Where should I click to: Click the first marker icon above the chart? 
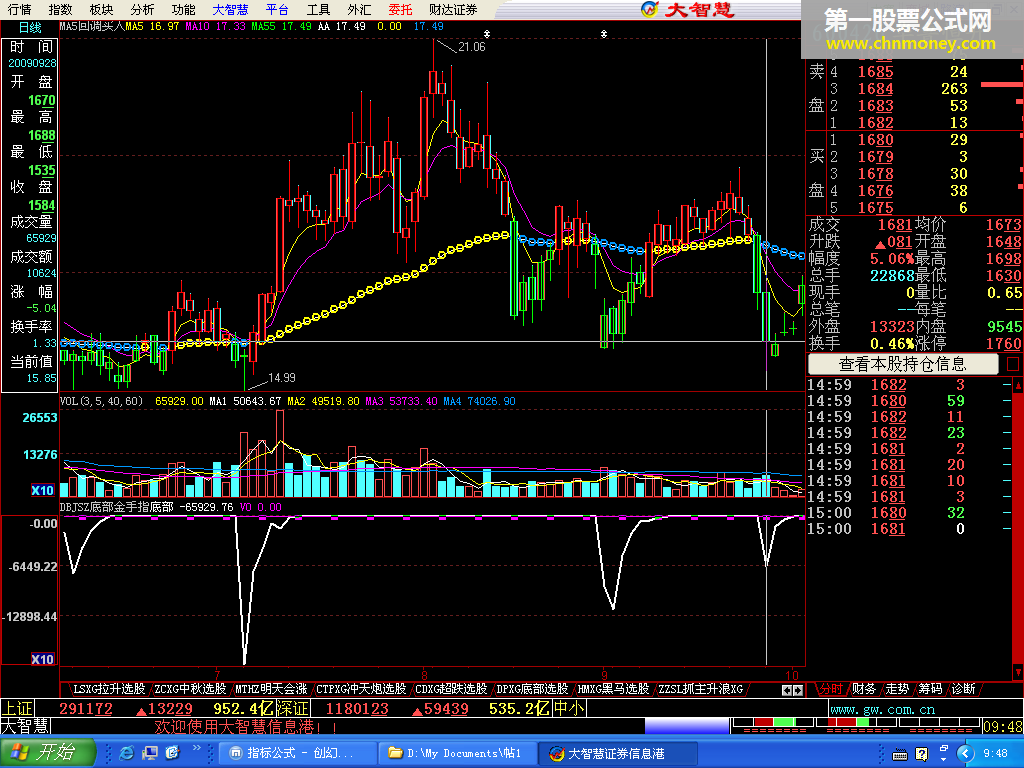tap(487, 33)
